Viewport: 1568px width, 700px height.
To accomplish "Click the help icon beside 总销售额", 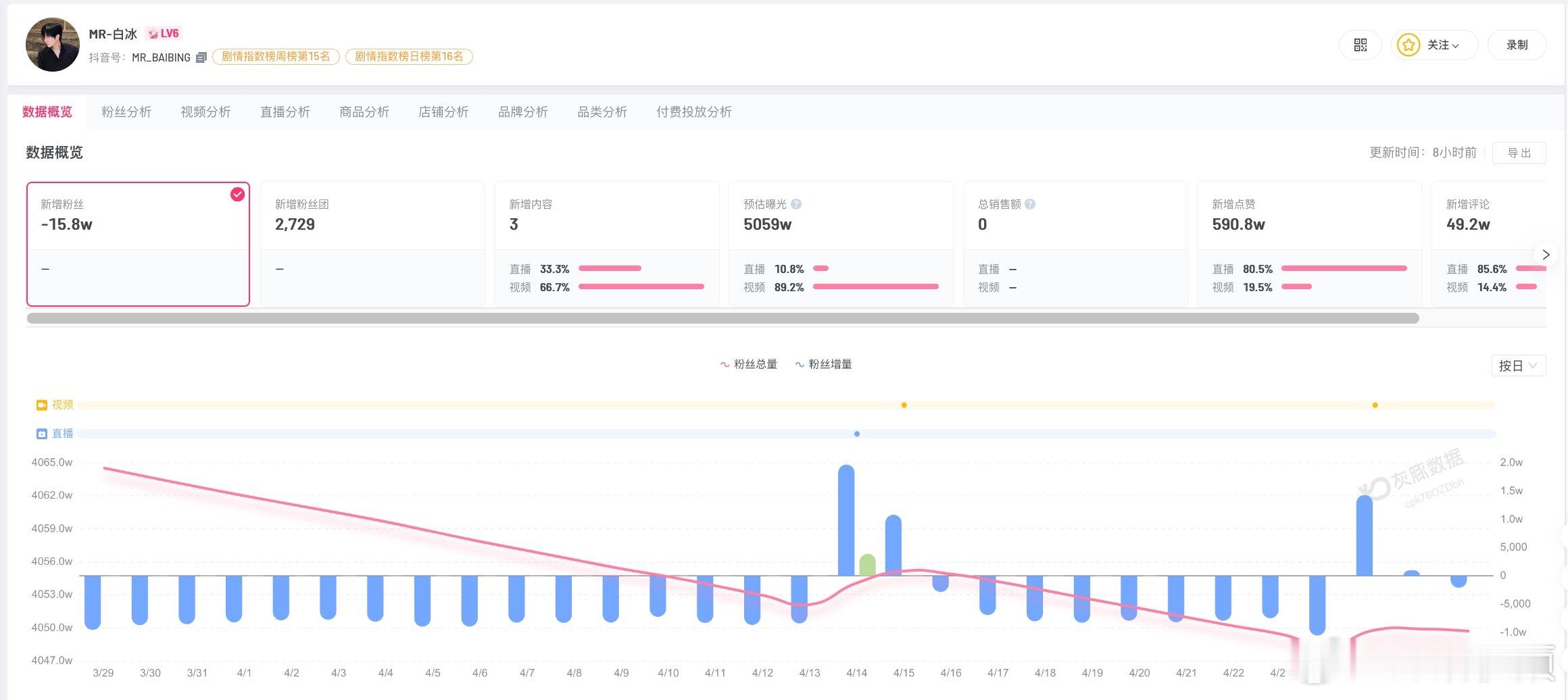I will click(1030, 204).
